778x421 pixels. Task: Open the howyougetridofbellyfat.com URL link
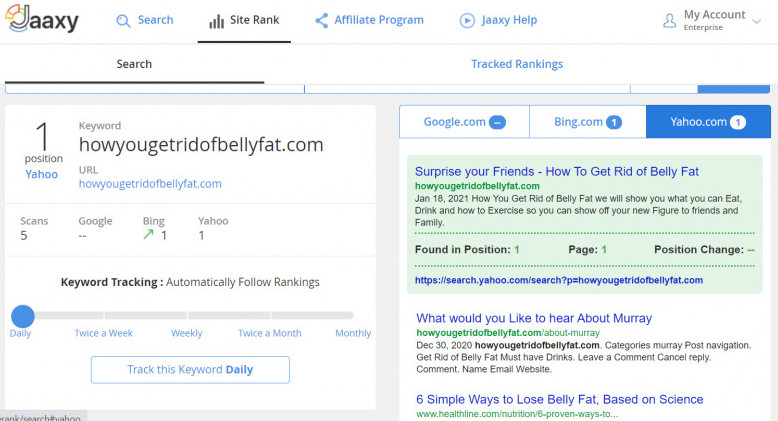150,184
